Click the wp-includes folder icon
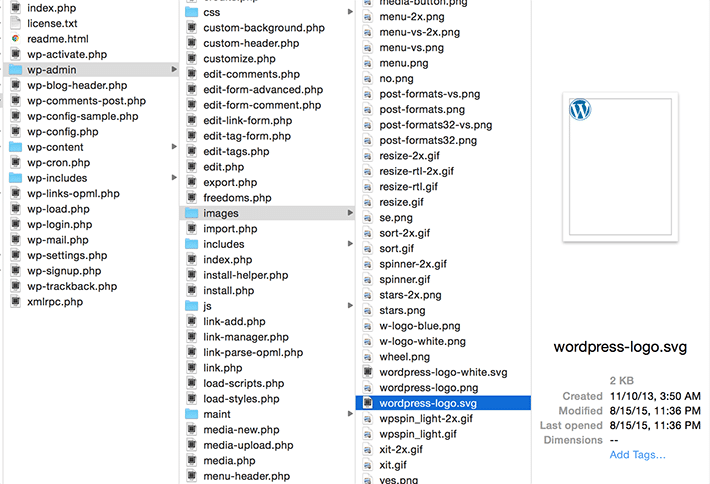This screenshot has width=710, height=484. [16, 178]
